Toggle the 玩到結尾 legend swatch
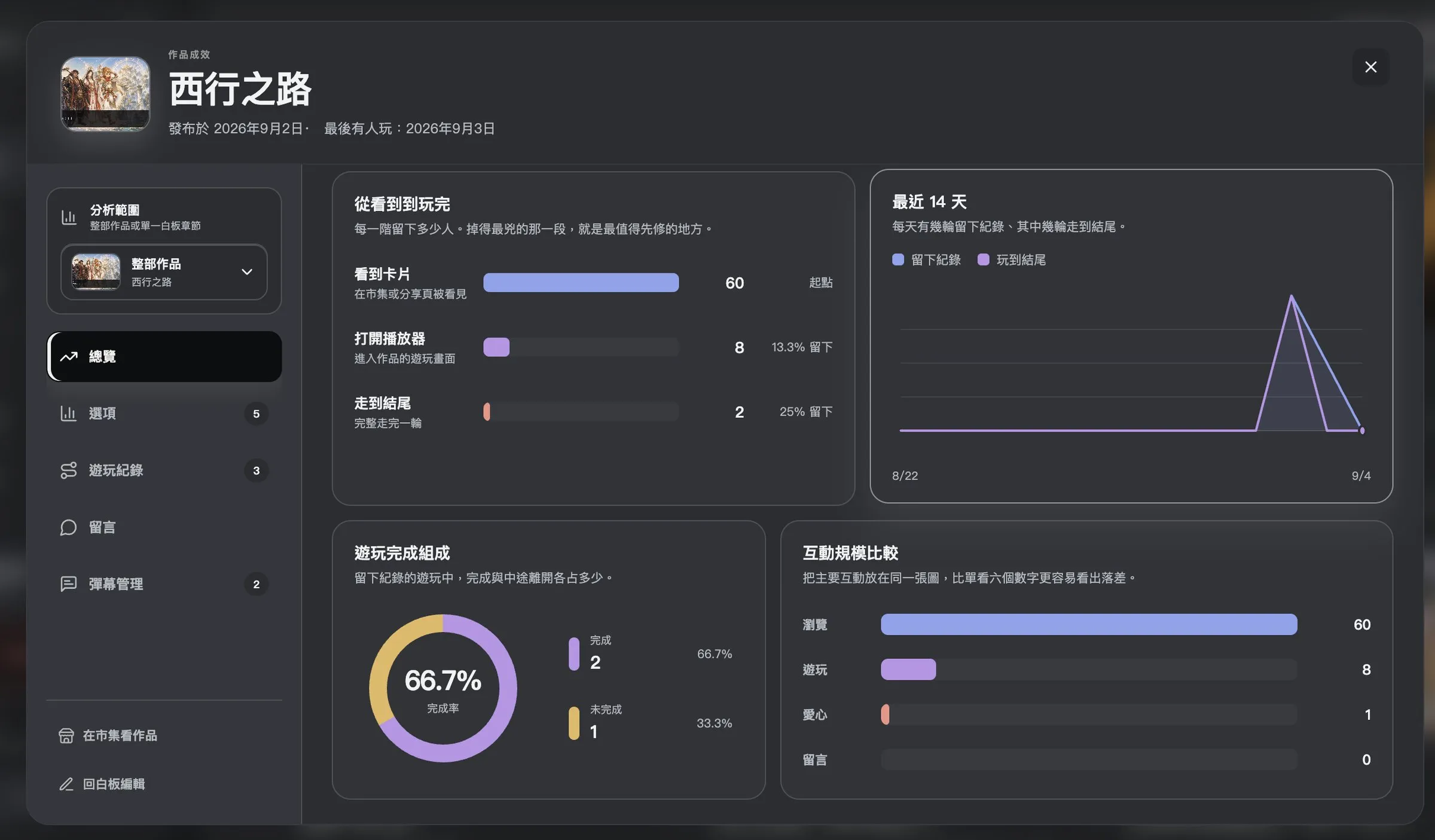Screen dimensions: 1435x840 983,259
